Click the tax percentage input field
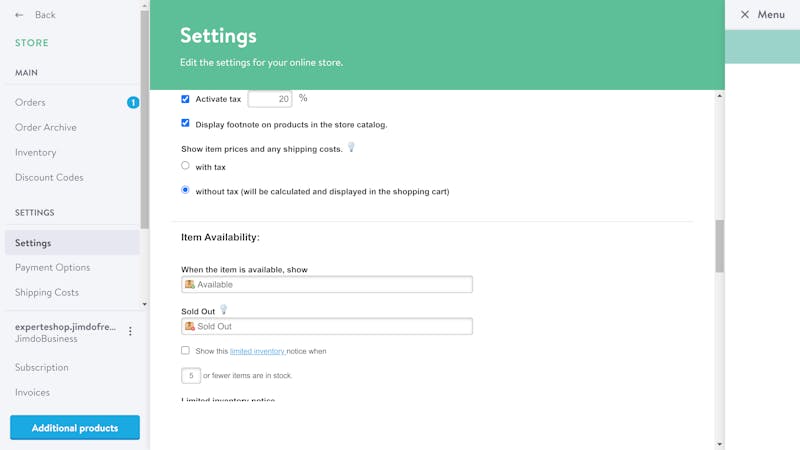 (x=269, y=99)
